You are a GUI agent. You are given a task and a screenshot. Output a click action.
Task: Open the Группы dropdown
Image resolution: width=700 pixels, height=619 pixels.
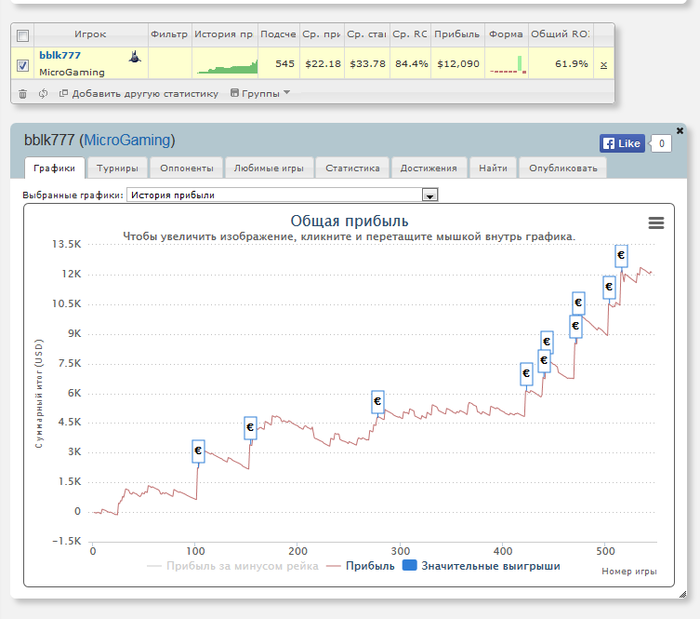tap(260, 93)
